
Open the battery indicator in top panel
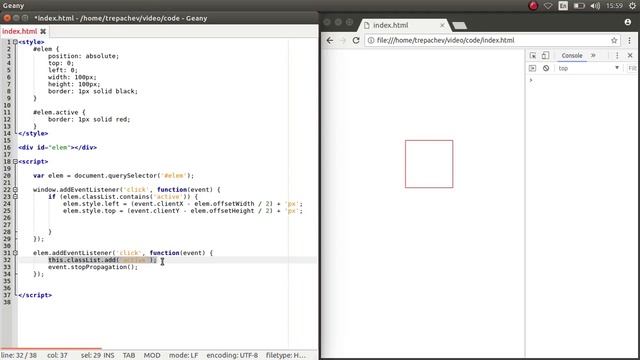pos(579,6)
